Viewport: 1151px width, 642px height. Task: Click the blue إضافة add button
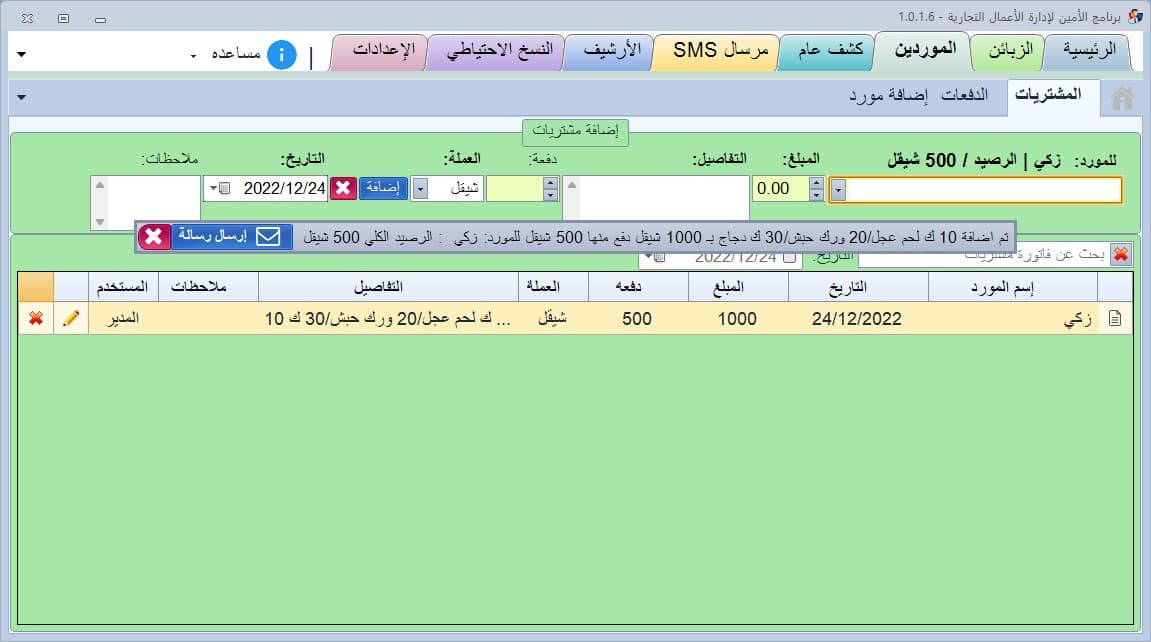pos(383,188)
